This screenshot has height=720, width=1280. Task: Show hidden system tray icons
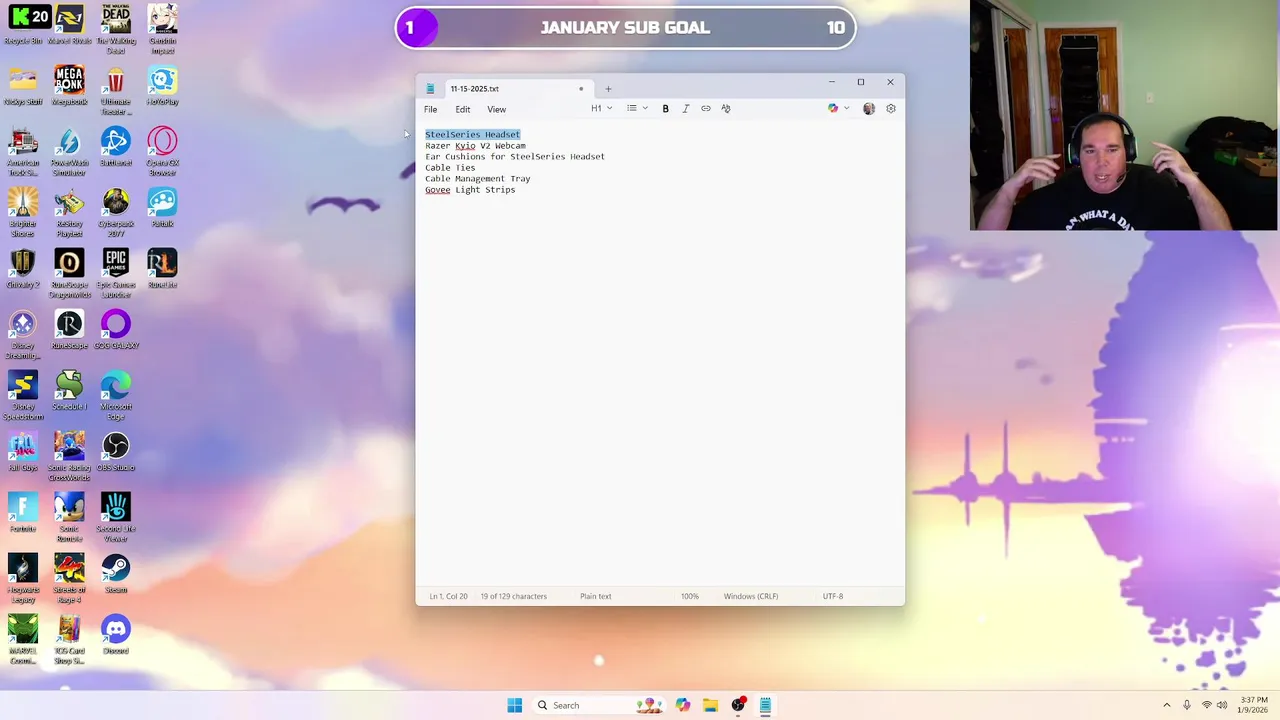tap(1166, 705)
